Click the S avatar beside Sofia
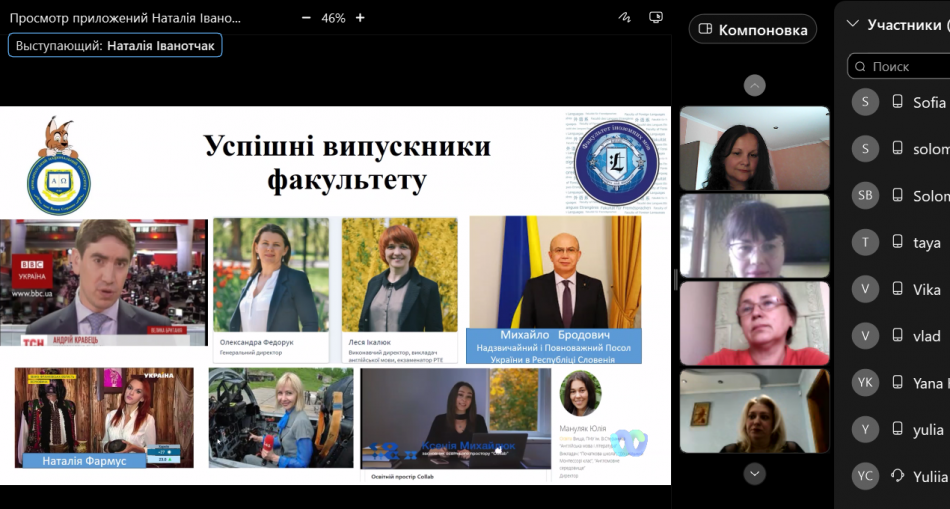The image size is (950, 509). pyautogui.click(x=865, y=102)
